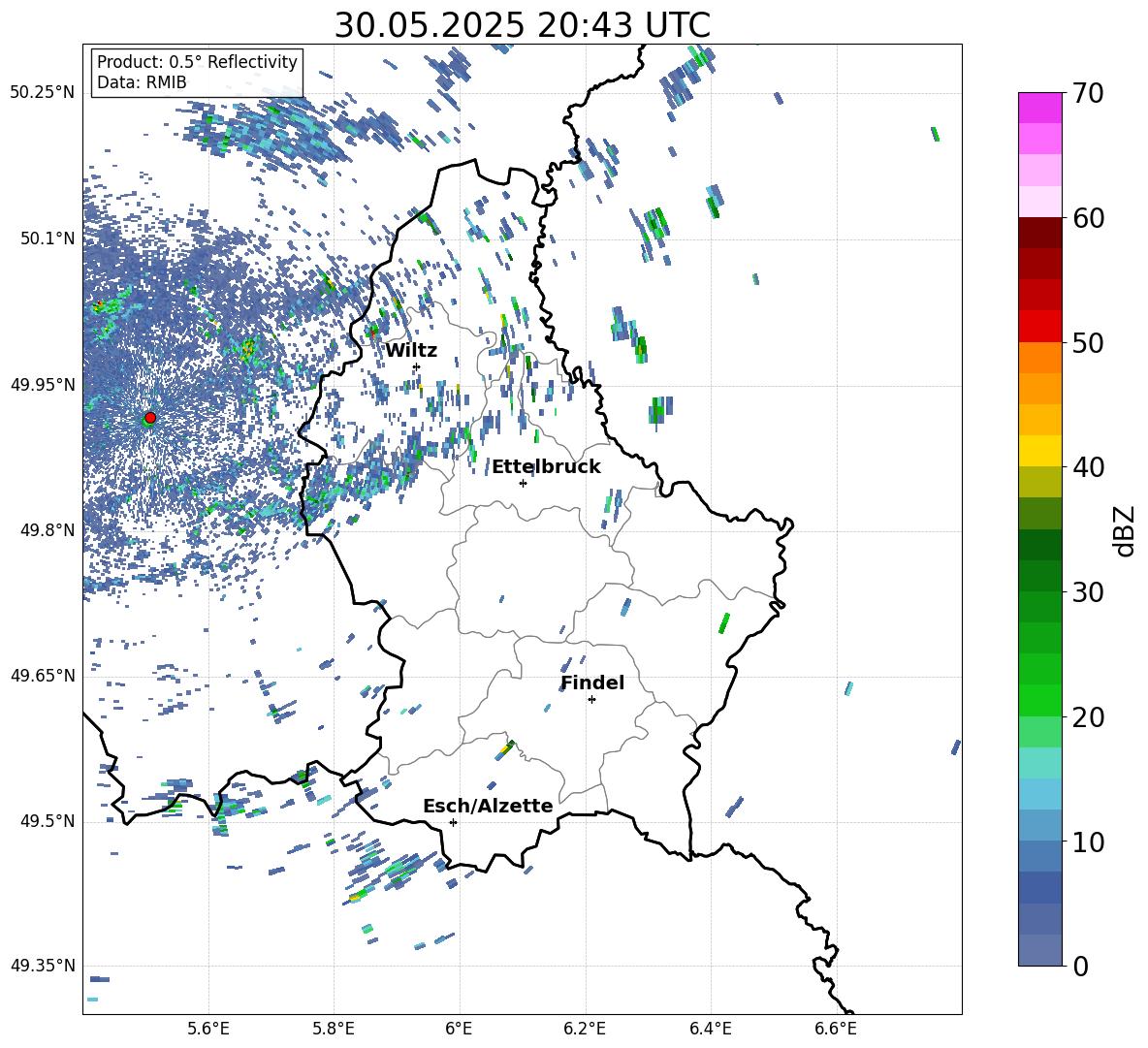Click the dBZ colorbar axis label
Viewport: 1148px width, 1048px height.
point(1126,530)
